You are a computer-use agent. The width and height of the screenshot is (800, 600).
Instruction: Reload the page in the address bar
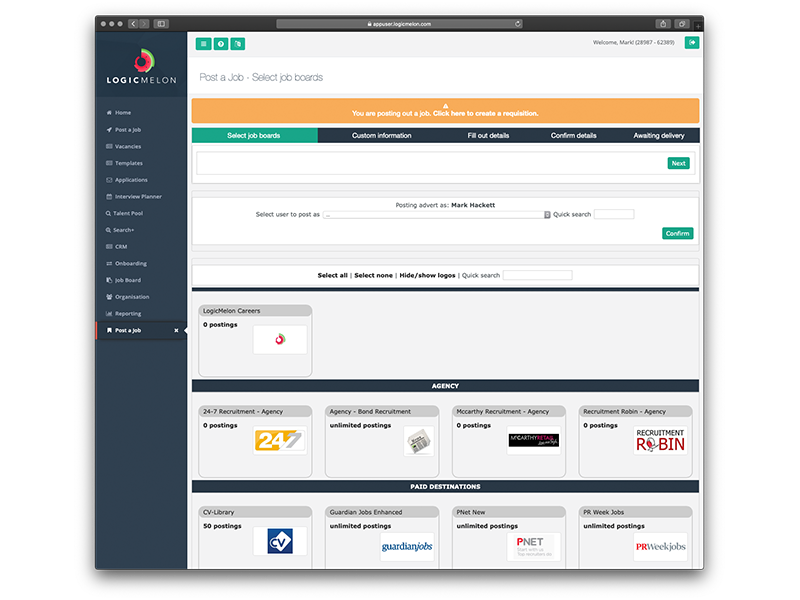coord(517,23)
